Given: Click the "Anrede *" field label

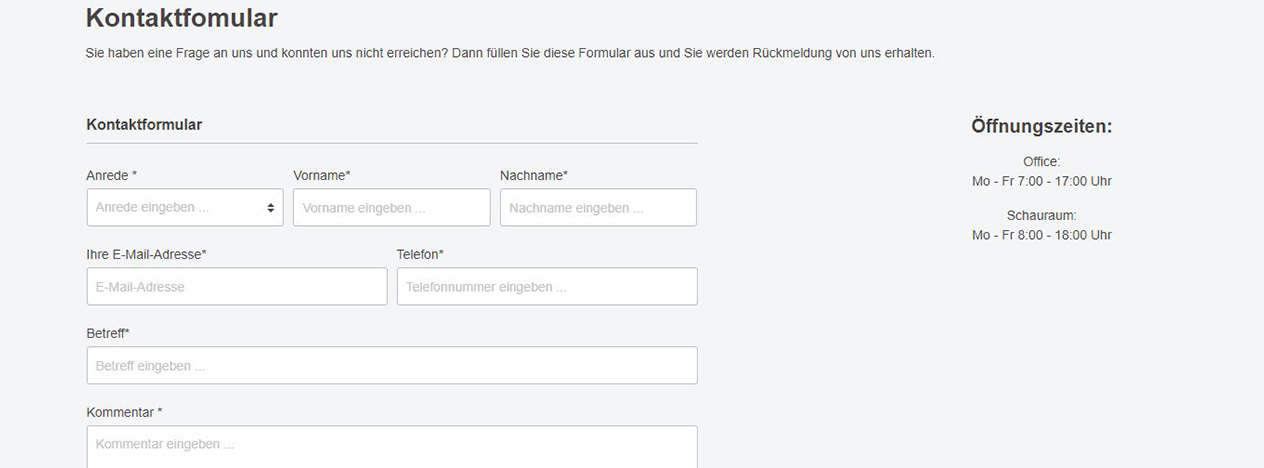Looking at the screenshot, I should 112,175.
